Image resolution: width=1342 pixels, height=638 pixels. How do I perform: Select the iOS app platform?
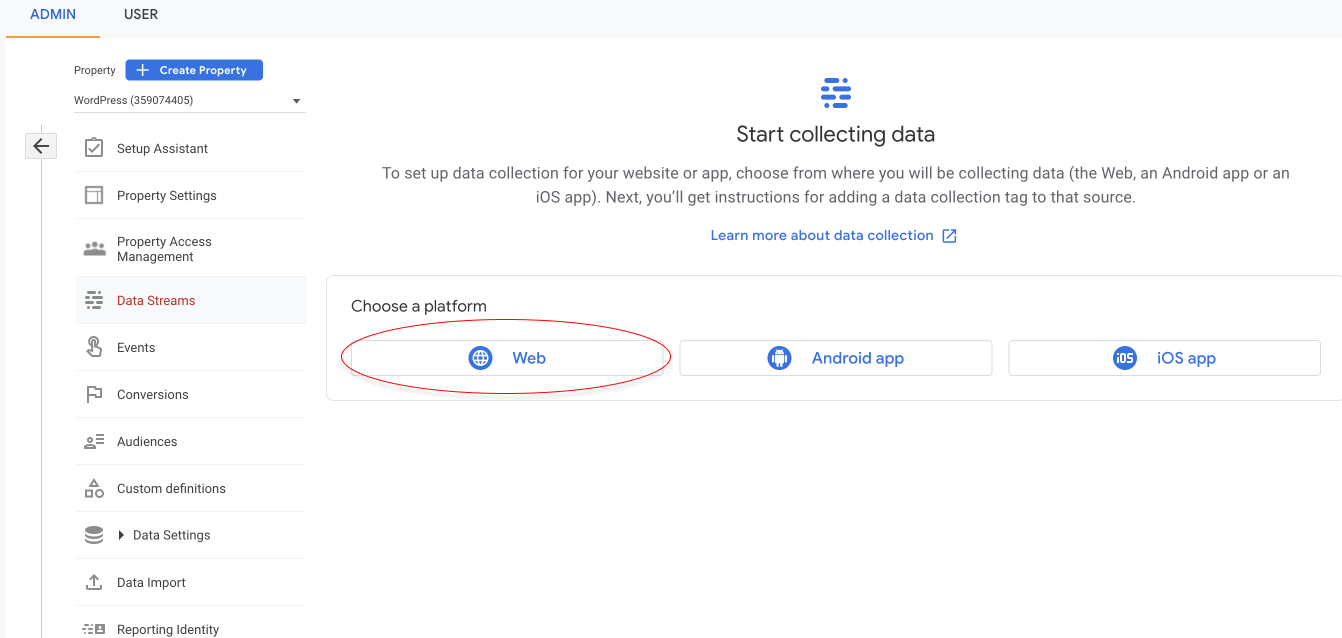tap(1164, 357)
